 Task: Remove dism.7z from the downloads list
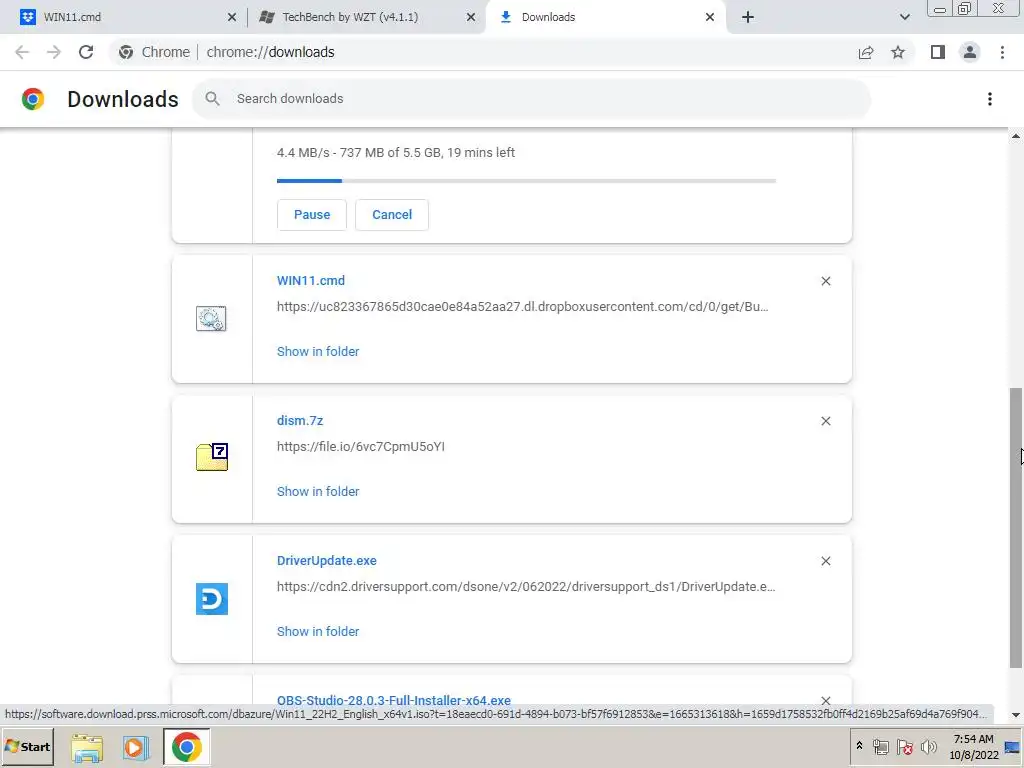click(x=825, y=421)
